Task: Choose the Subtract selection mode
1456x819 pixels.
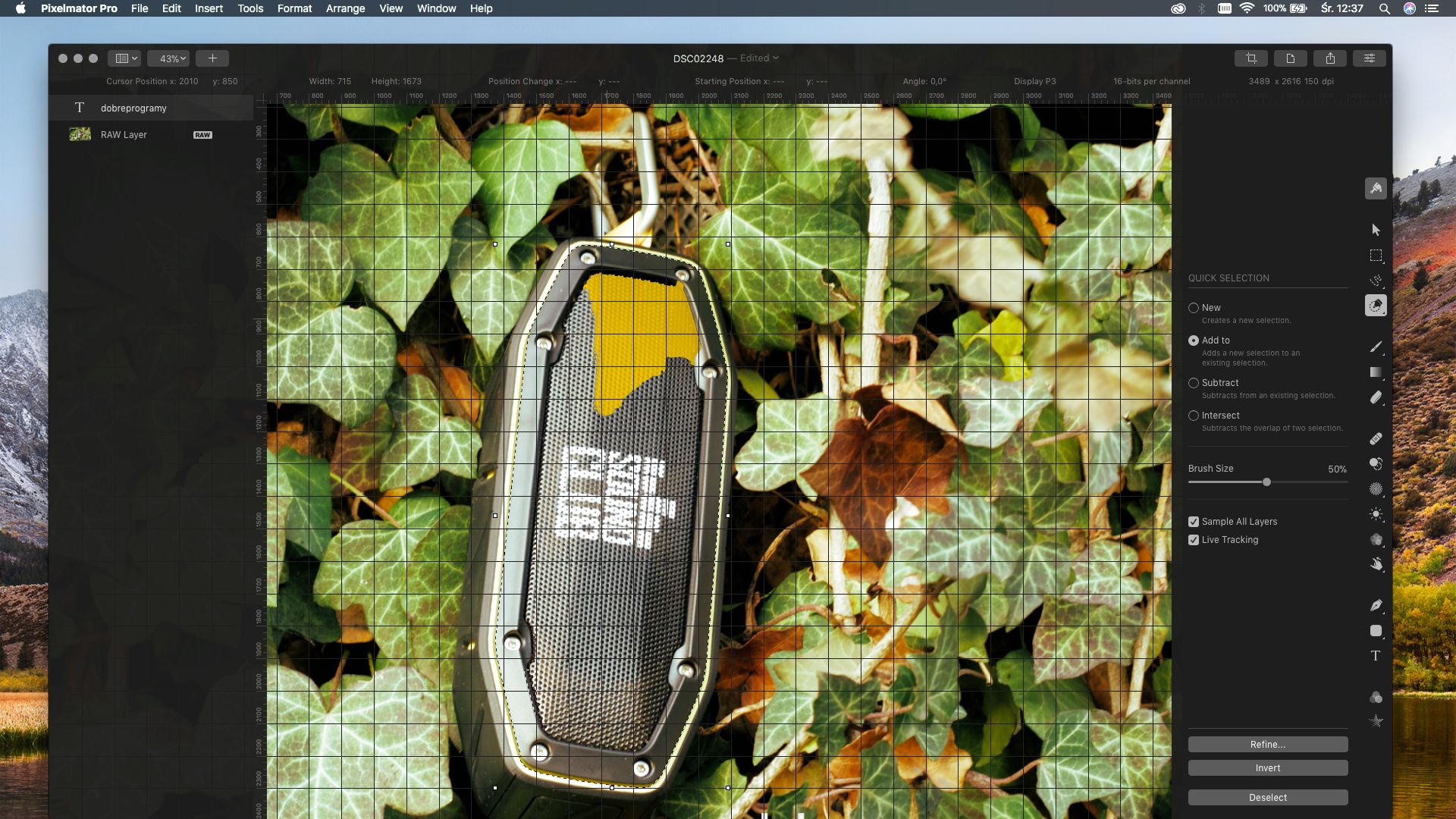Action: (x=1194, y=383)
